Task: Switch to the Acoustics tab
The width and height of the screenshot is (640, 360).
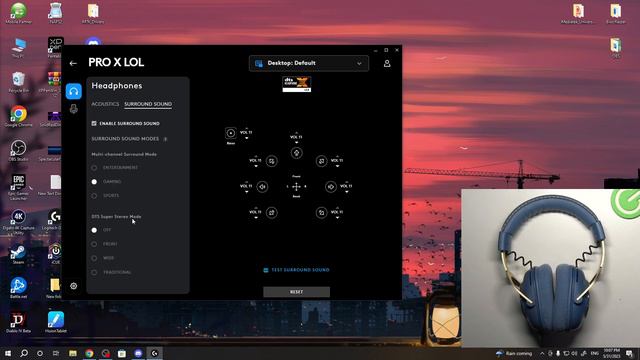Action: pos(105,104)
